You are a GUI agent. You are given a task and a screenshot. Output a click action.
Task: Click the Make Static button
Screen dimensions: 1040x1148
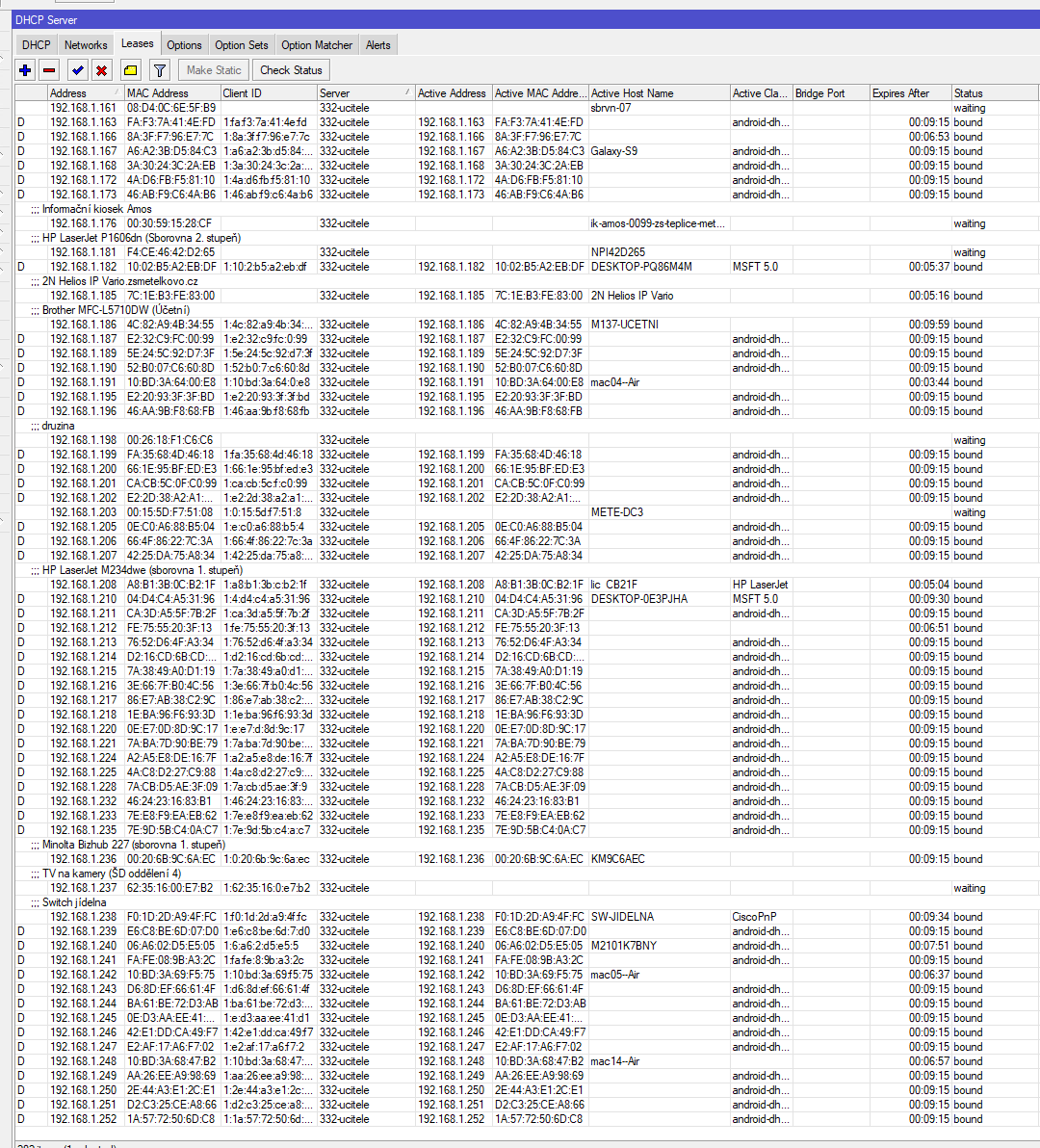click(x=214, y=70)
